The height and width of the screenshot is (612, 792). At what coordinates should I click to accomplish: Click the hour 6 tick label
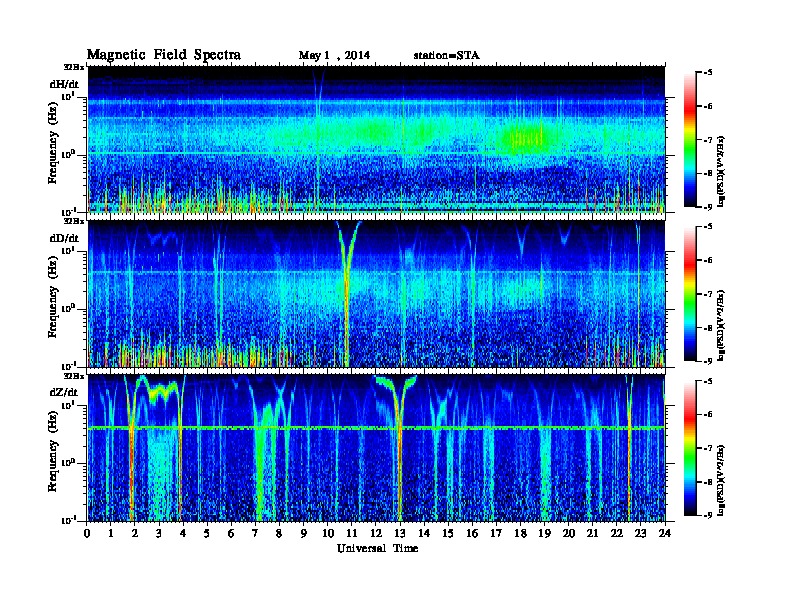(231, 533)
